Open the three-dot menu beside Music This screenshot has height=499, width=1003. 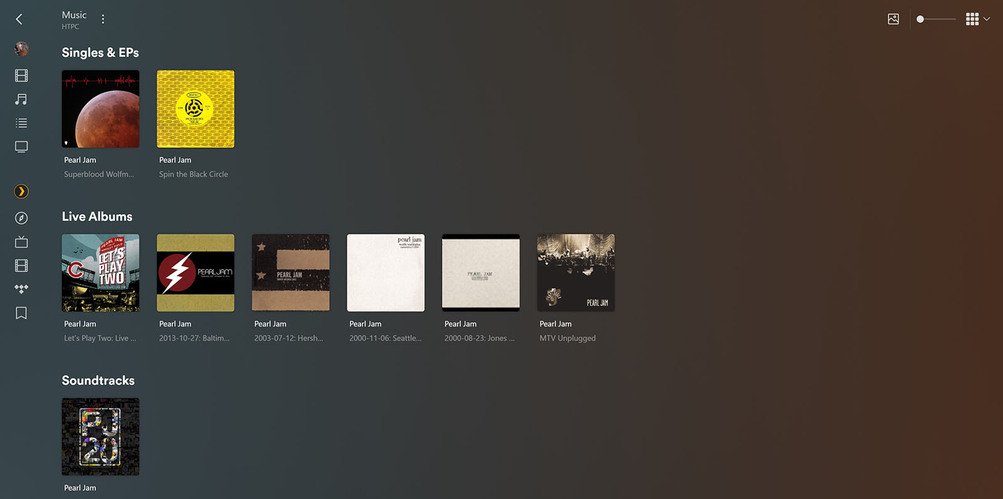pos(103,19)
